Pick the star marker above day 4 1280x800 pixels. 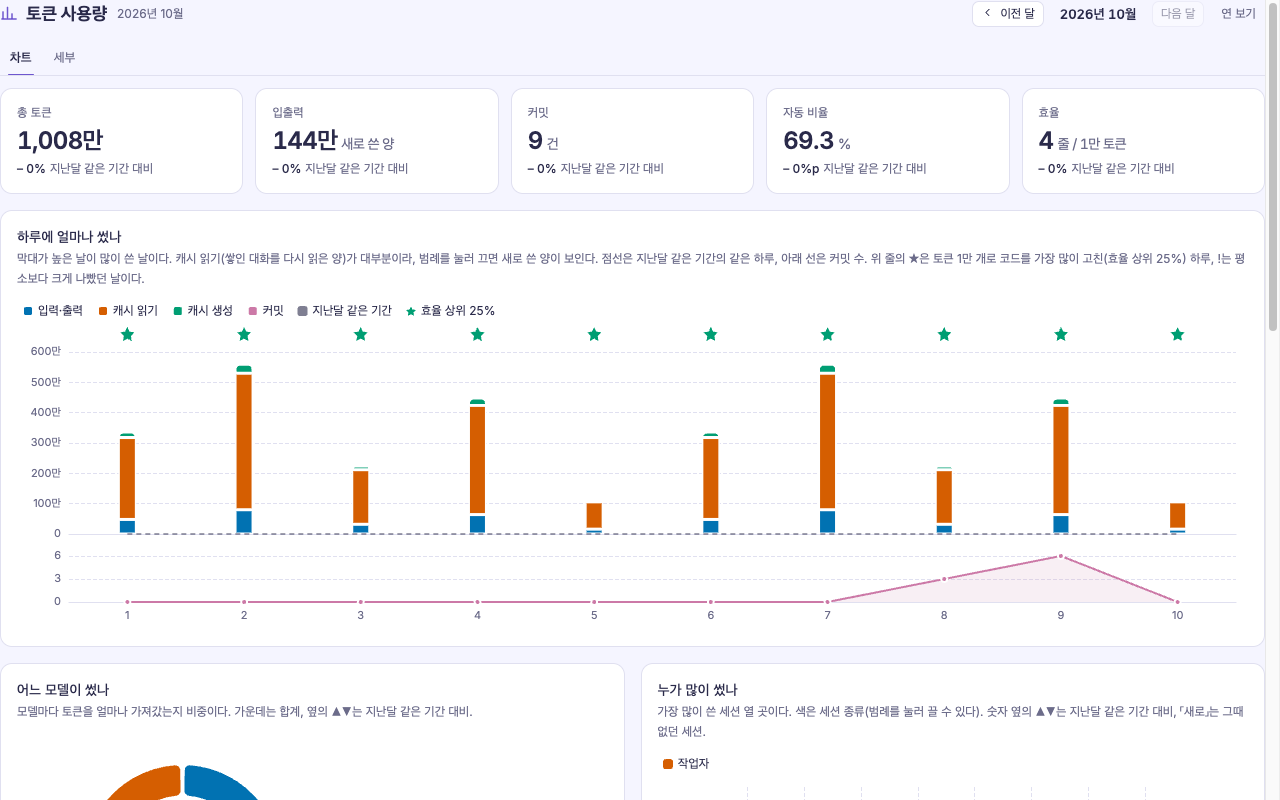[x=477, y=334]
